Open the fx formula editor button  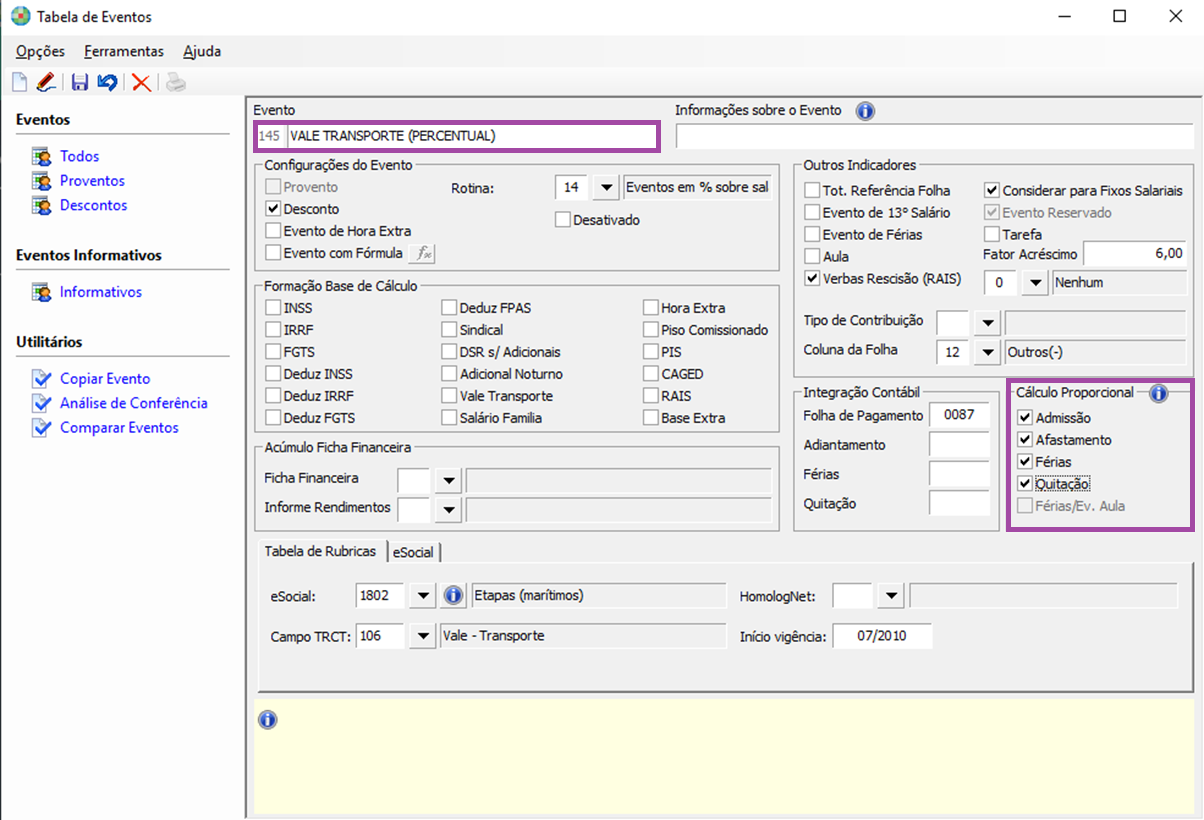click(424, 253)
